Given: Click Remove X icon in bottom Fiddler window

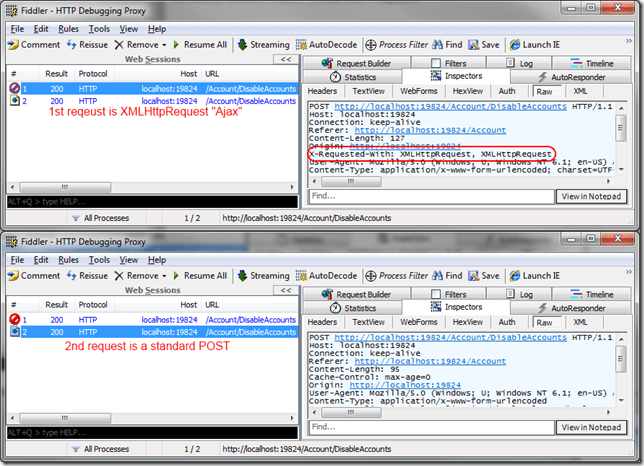Looking at the screenshot, I should [x=119, y=276].
